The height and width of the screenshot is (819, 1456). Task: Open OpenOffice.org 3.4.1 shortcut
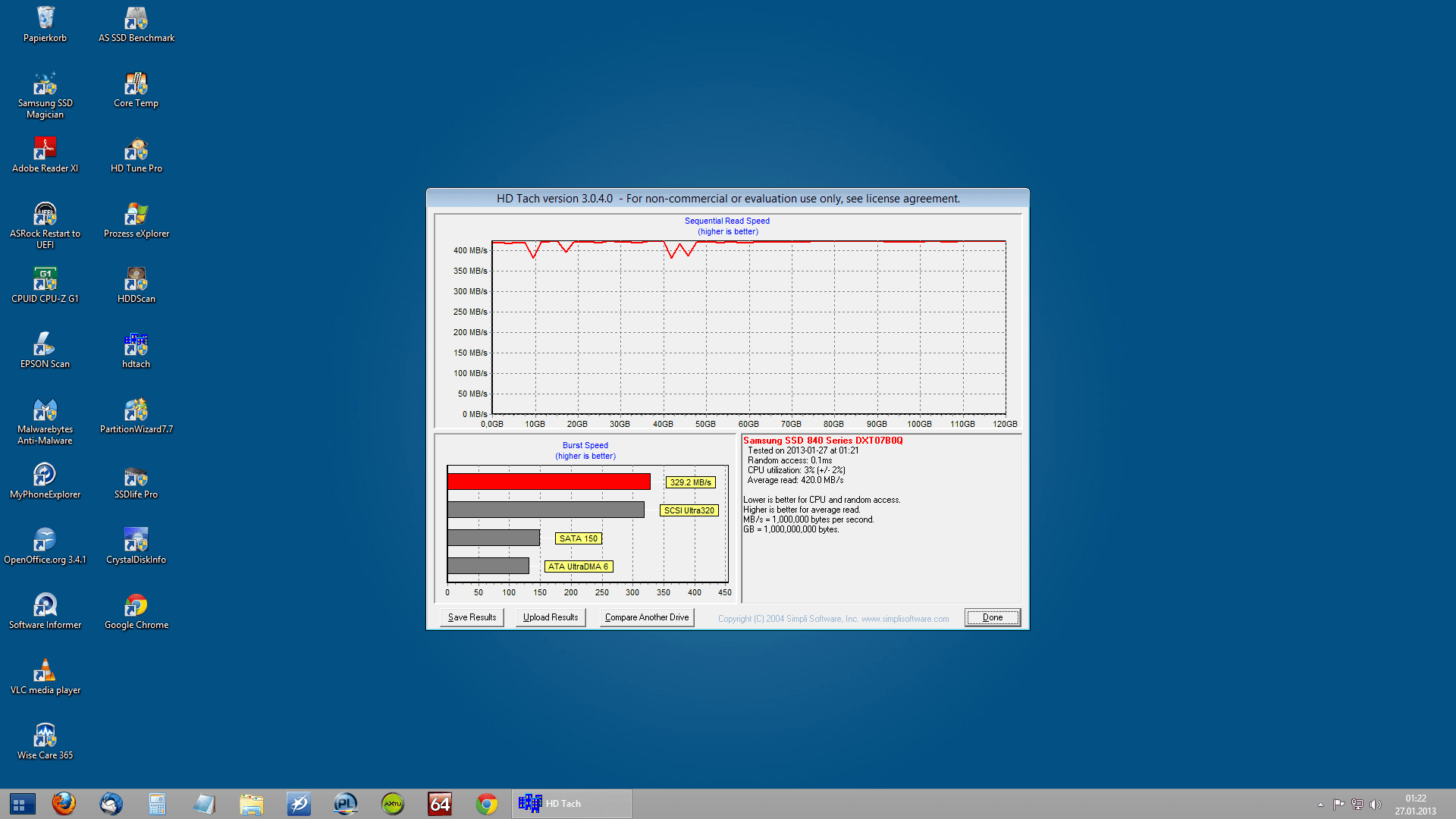(45, 547)
